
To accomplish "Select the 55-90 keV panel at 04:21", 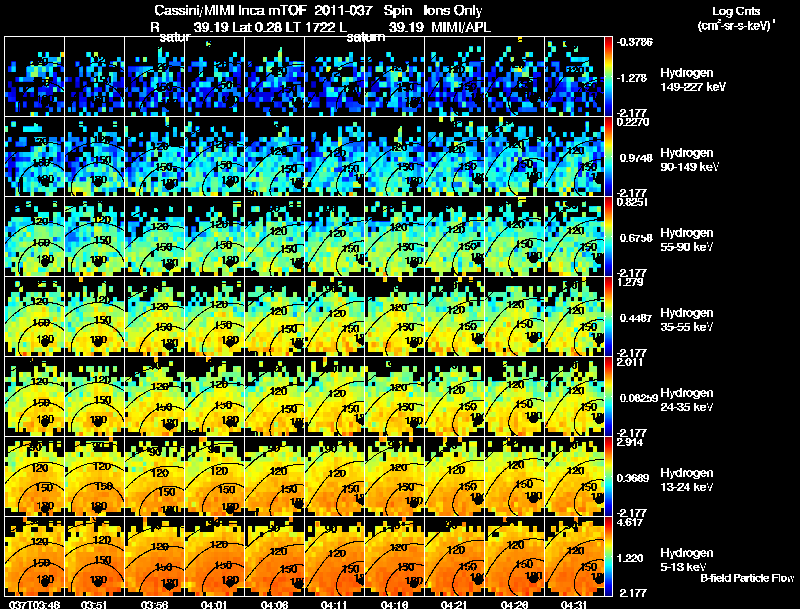I will [454, 236].
